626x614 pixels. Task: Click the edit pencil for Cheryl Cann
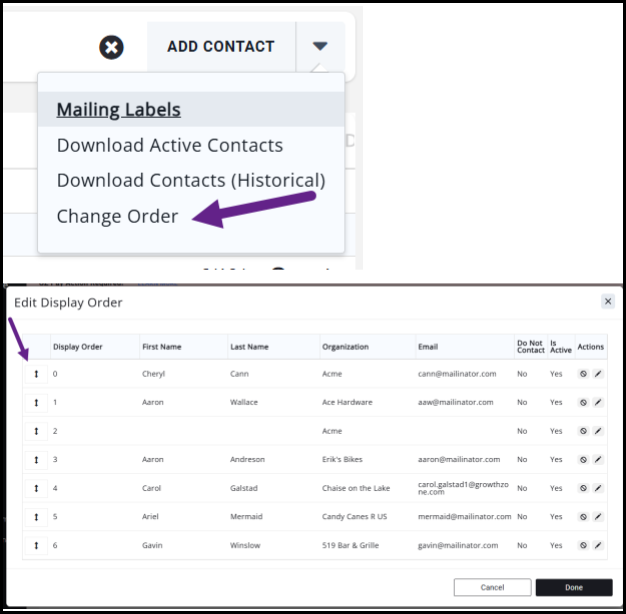[x=598, y=374]
